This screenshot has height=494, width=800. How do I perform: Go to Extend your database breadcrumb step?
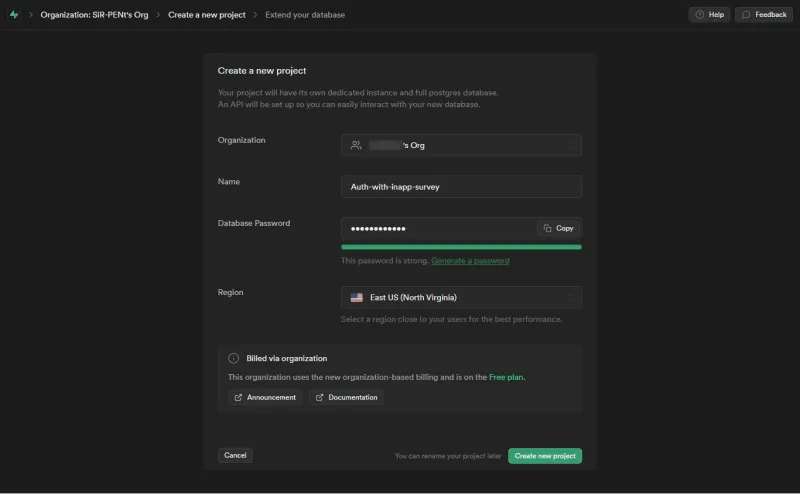[305, 15]
